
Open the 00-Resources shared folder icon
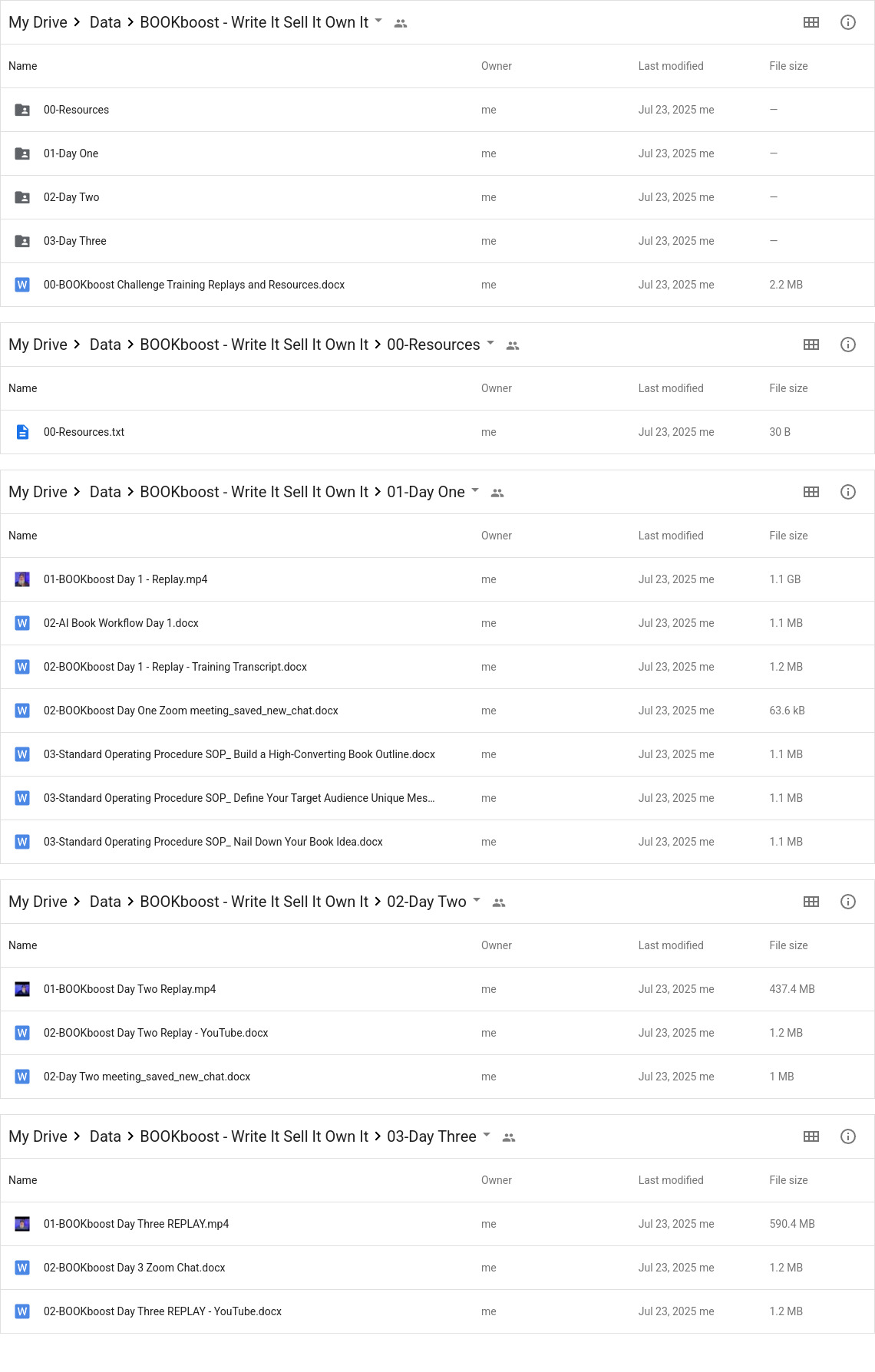(x=22, y=110)
